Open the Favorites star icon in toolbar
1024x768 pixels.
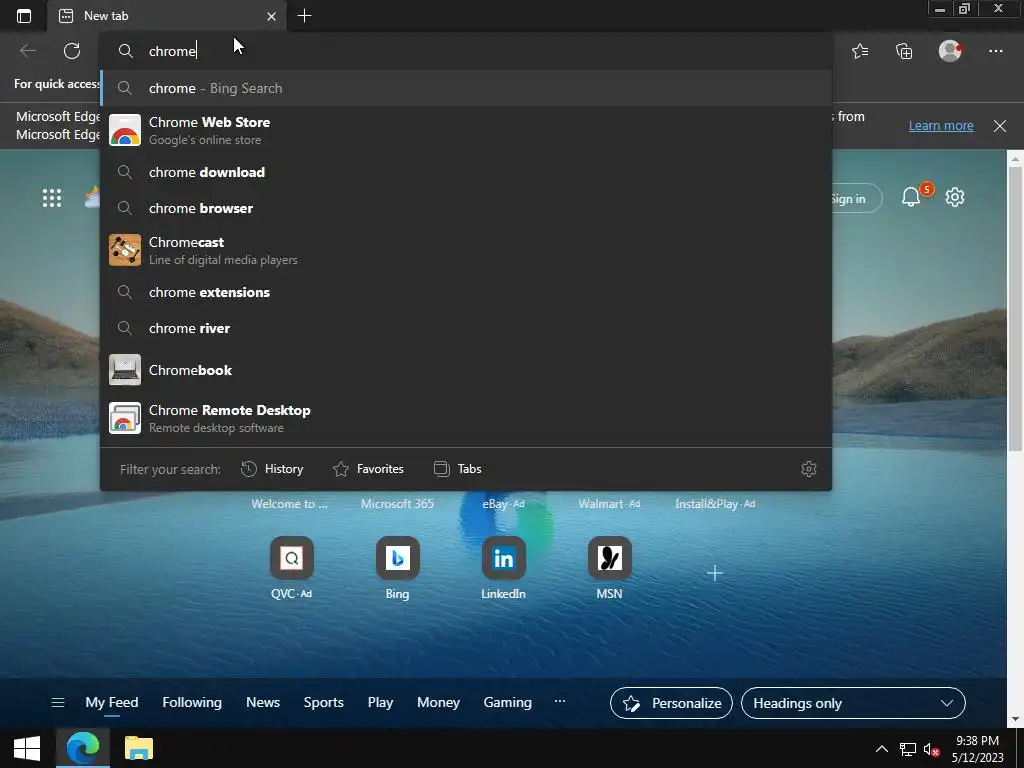click(860, 51)
